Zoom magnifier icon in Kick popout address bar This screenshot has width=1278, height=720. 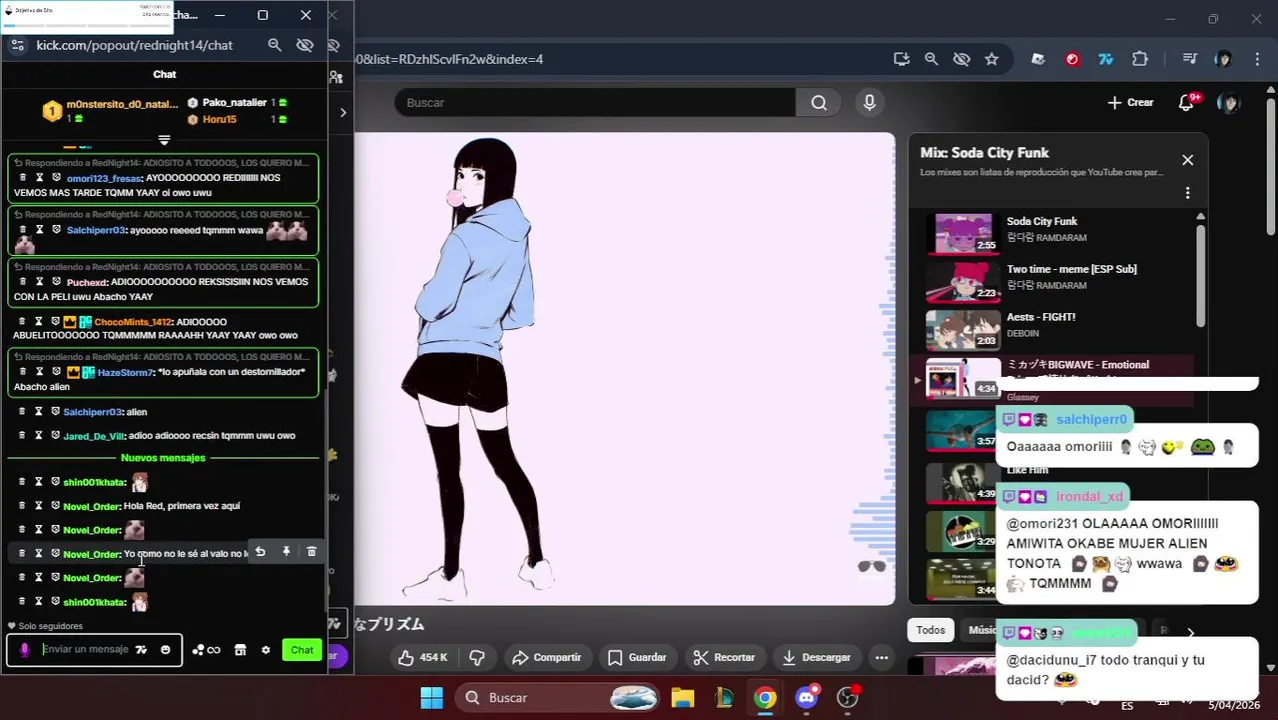click(274, 45)
